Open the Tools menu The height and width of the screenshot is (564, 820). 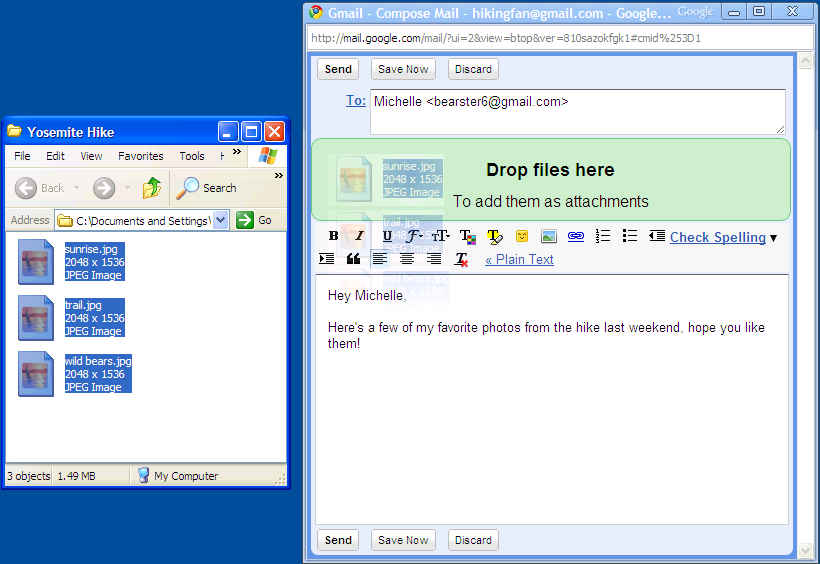pyautogui.click(x=191, y=156)
